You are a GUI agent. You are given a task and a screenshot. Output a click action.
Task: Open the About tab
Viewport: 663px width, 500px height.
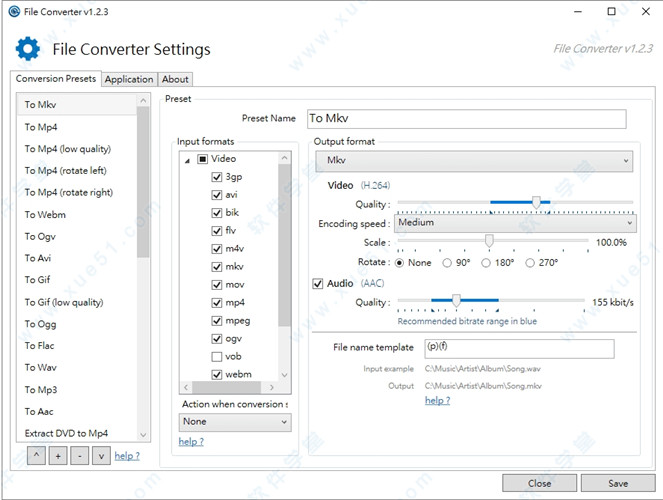pyautogui.click(x=175, y=79)
